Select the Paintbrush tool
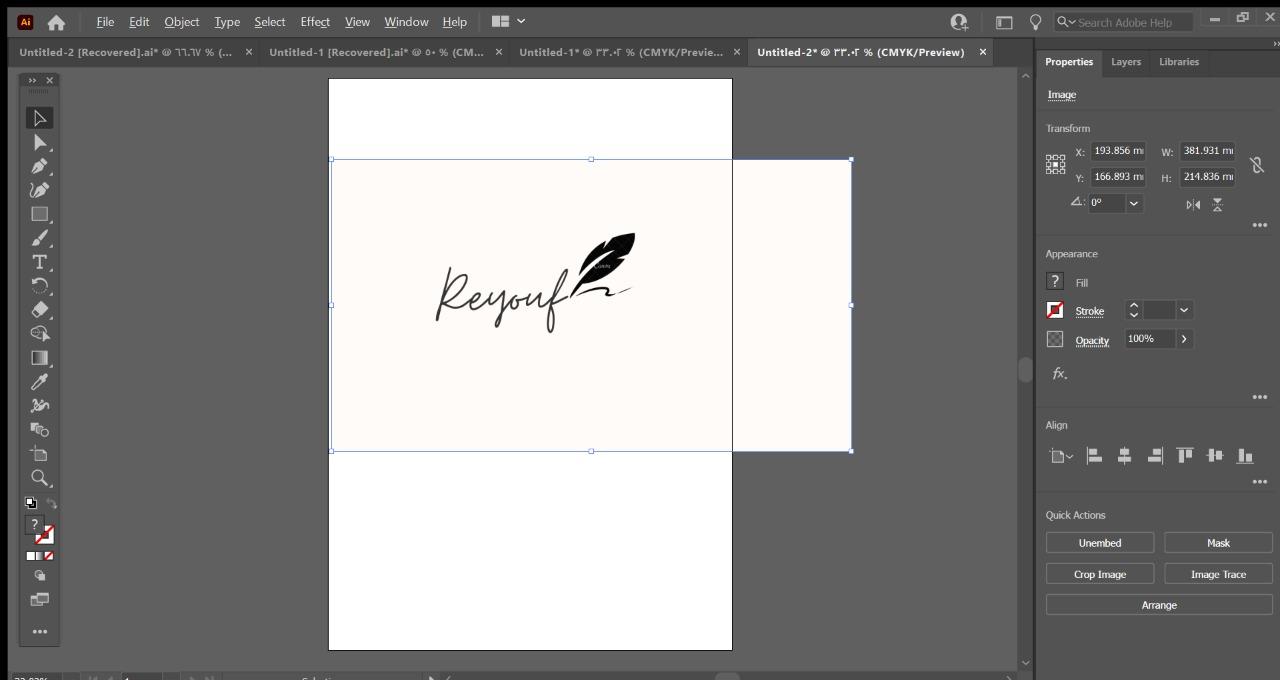Image resolution: width=1280 pixels, height=680 pixels. click(40, 238)
